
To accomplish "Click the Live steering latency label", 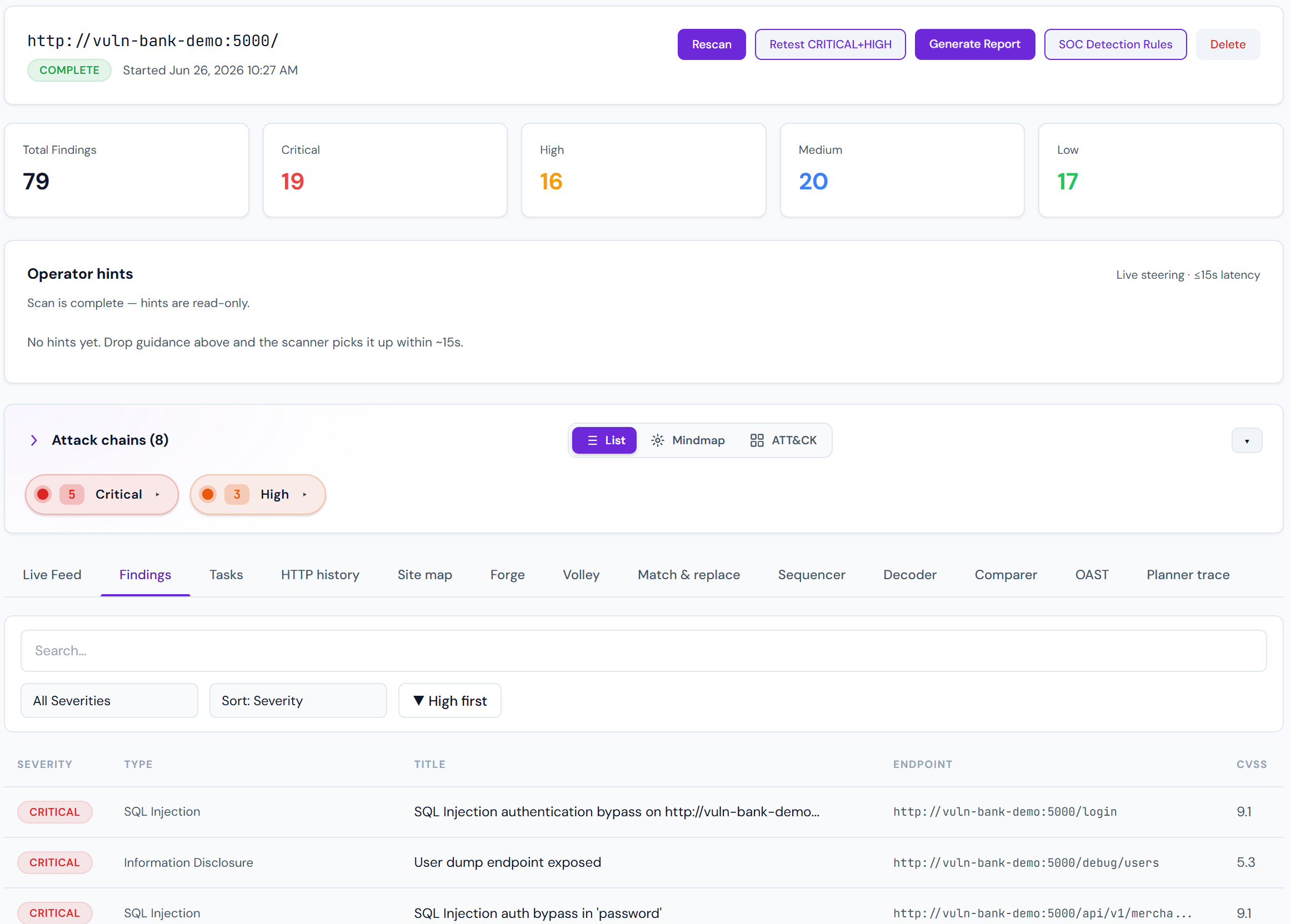I will coord(1188,275).
